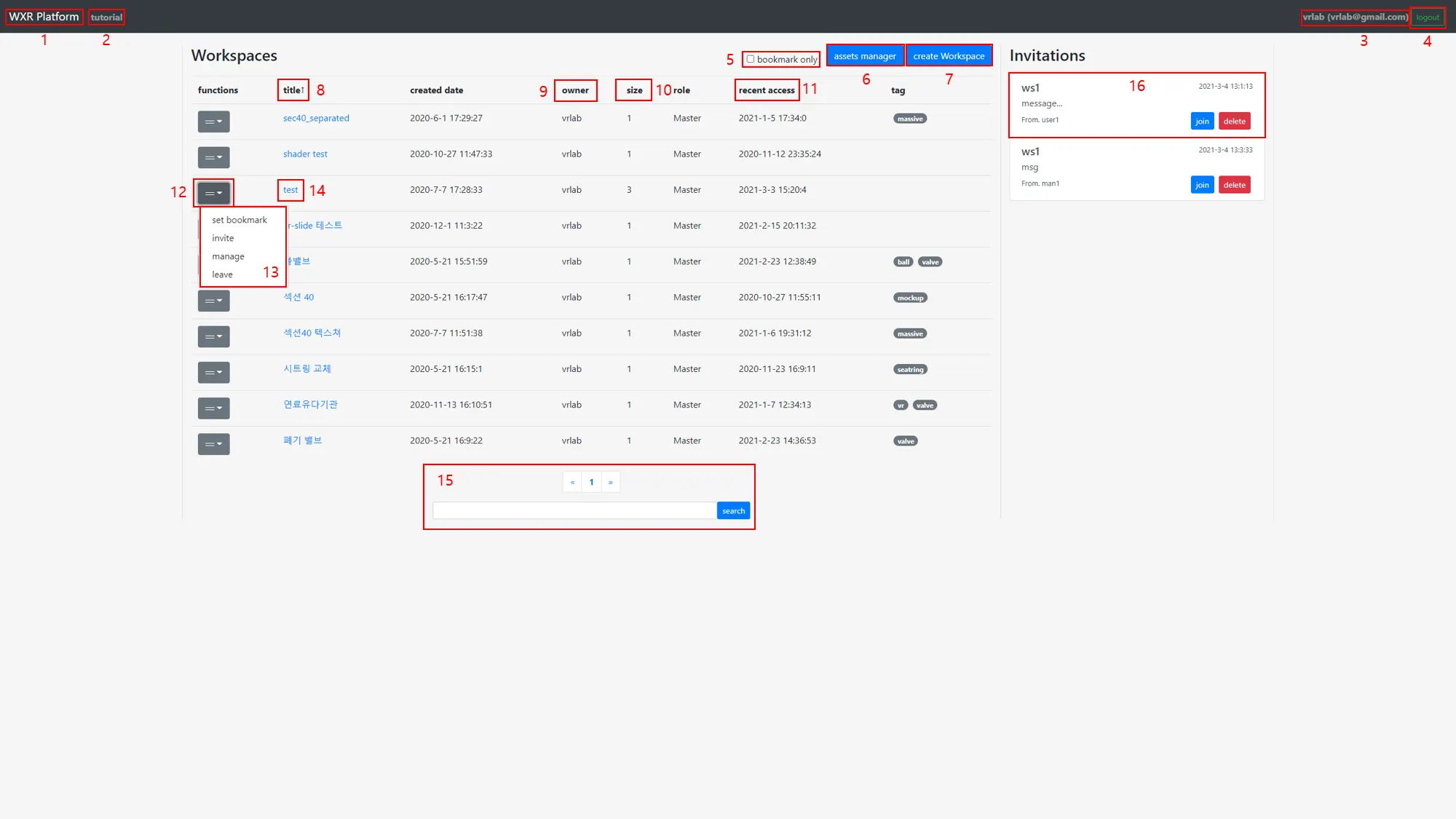Go to next page arrow in pagination
The image size is (1456, 819).
pos(610,482)
